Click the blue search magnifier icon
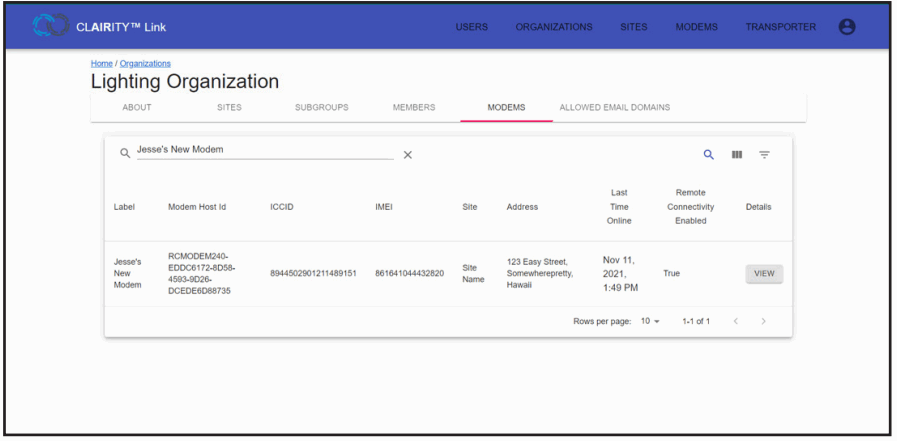Image resolution: width=897 pixels, height=441 pixels. tap(709, 155)
